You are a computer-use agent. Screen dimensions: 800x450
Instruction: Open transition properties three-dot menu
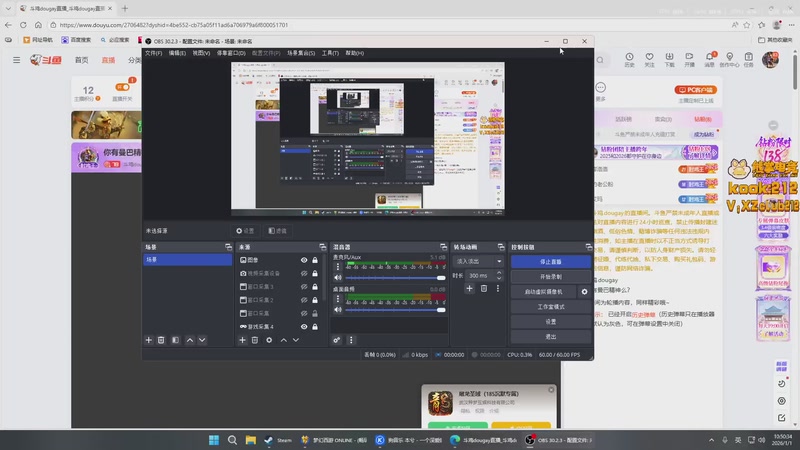pyautogui.click(x=498, y=289)
